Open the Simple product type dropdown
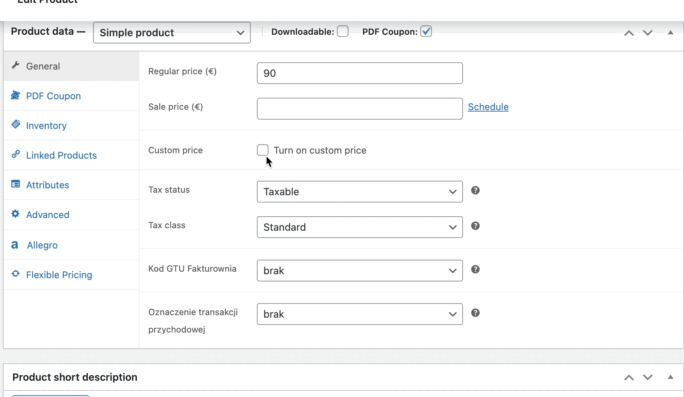The height and width of the screenshot is (397, 684). pos(172,33)
